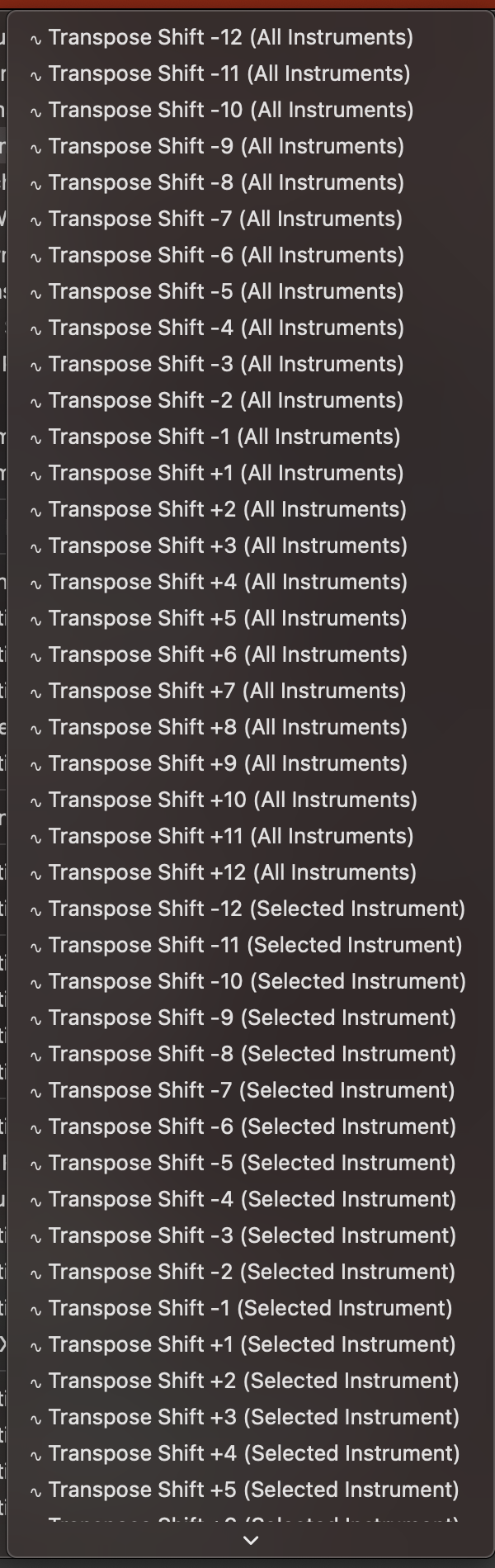Pick Transpose Shift -3 (All Instruments) entry

225,364
